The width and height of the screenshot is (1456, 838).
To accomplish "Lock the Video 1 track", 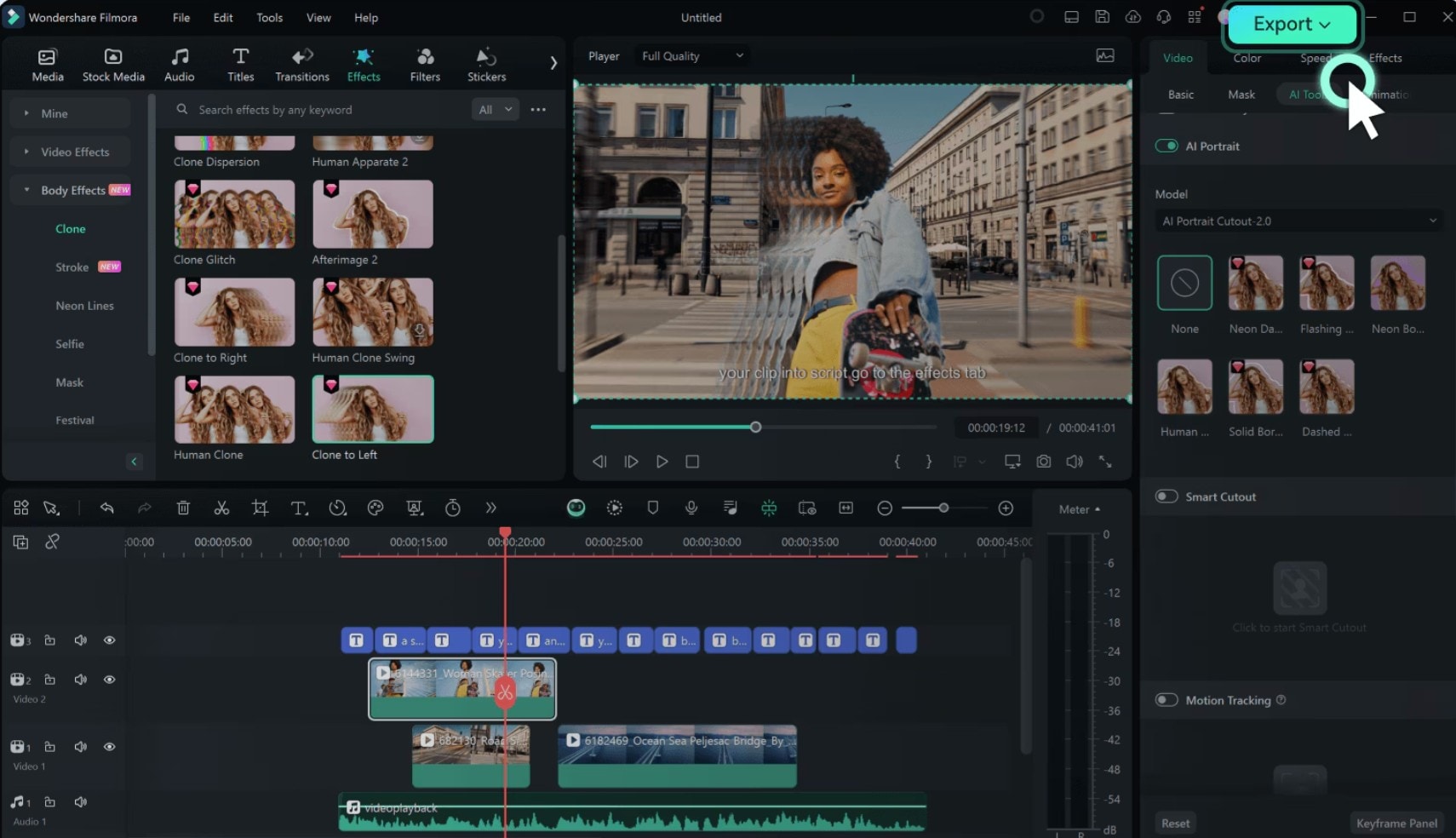I will tap(50, 747).
